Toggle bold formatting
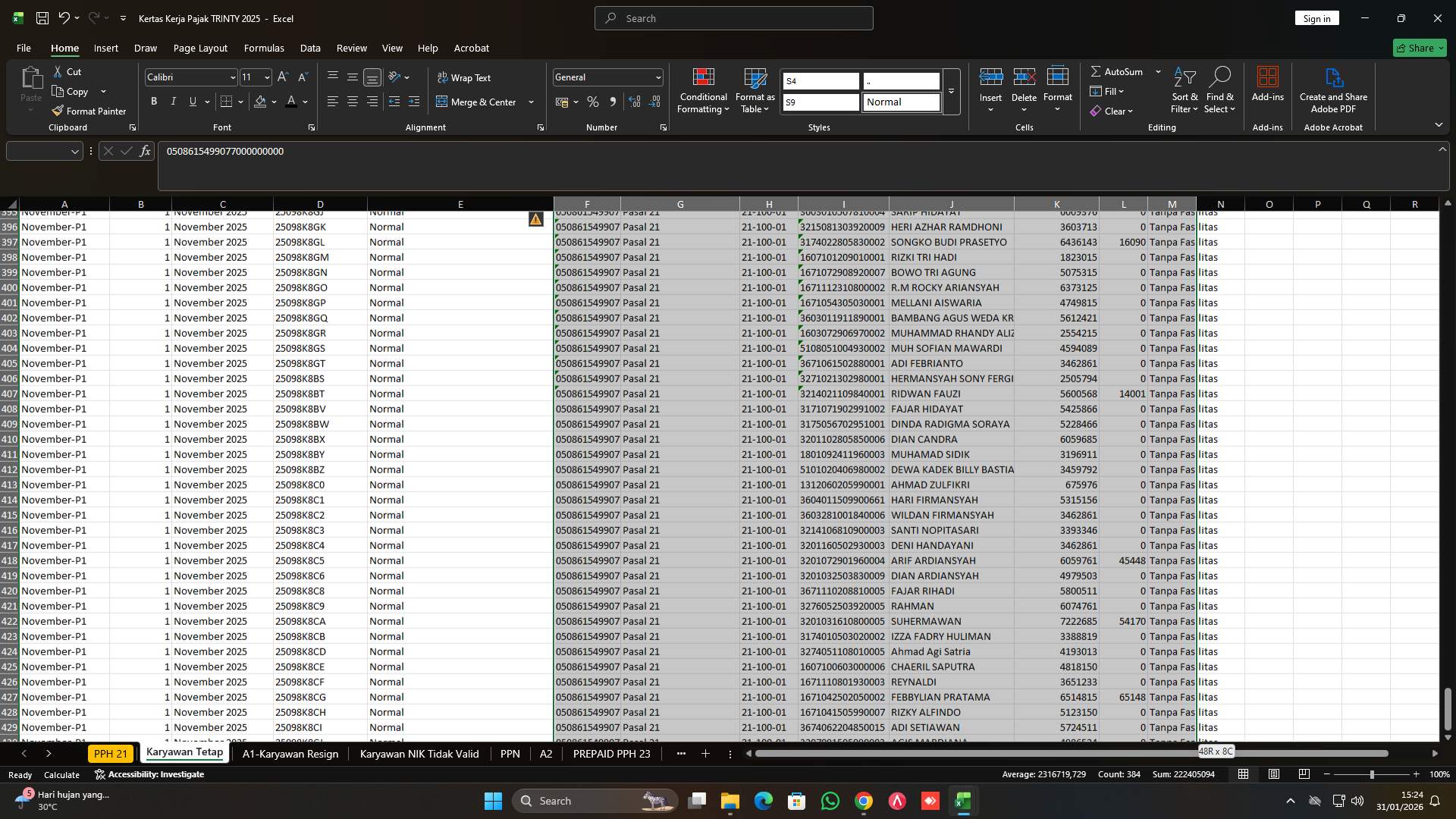Image resolution: width=1456 pixels, height=819 pixels. tap(153, 101)
